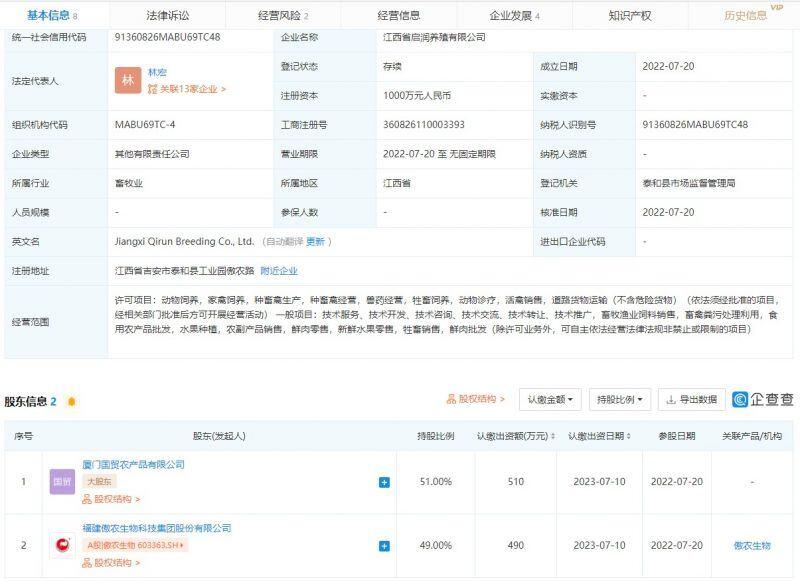Click the 厦门国贸 shareholder logo icon
This screenshot has width=800, height=582.
click(62, 482)
